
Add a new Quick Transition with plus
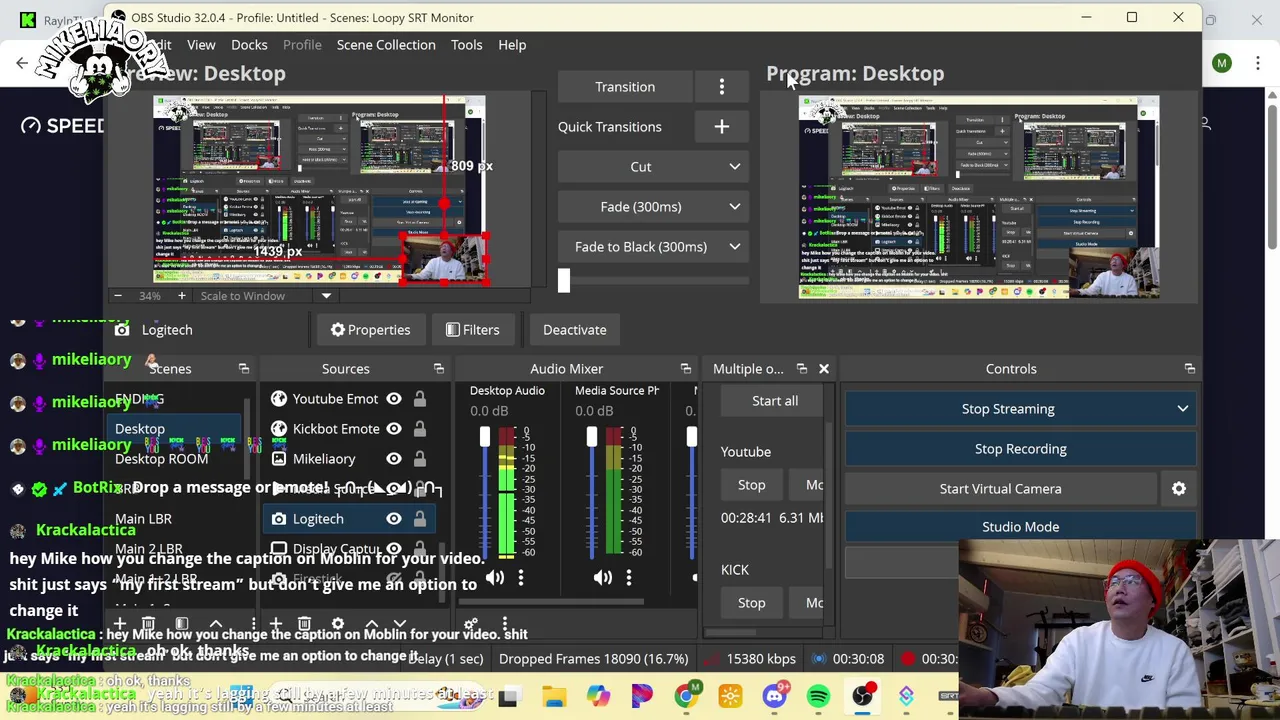click(721, 127)
